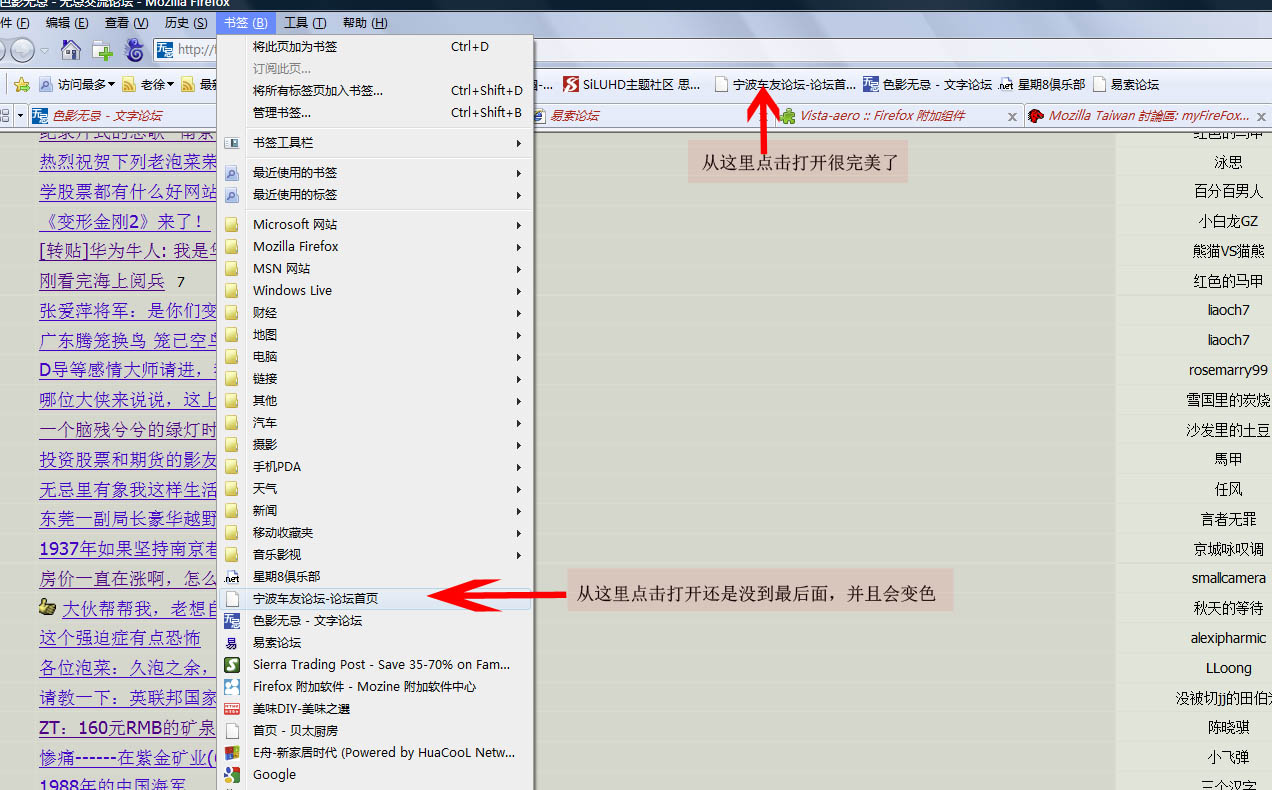The width and height of the screenshot is (1272, 790).
Task: Open the tab list dropdown arrow
Action: 20,116
